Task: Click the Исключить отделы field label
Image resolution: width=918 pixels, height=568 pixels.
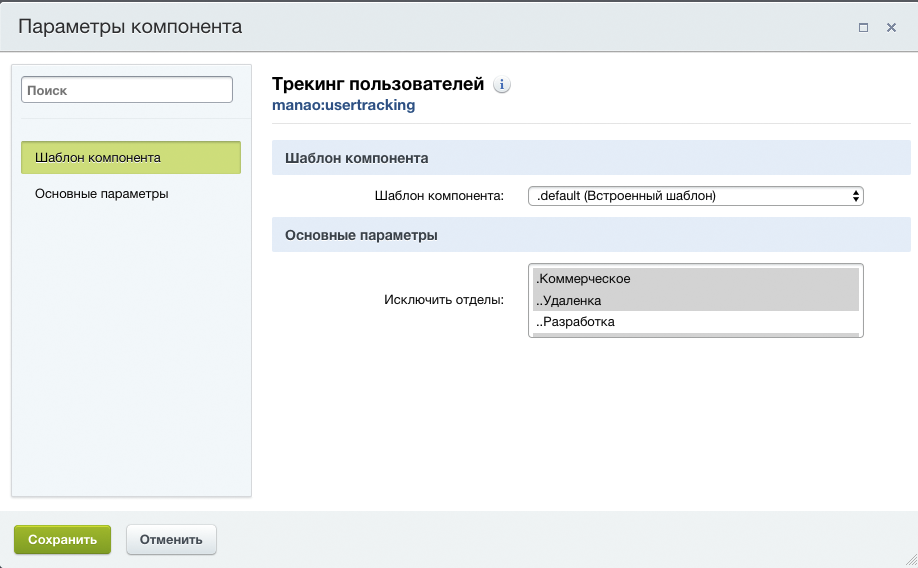Action: click(443, 299)
